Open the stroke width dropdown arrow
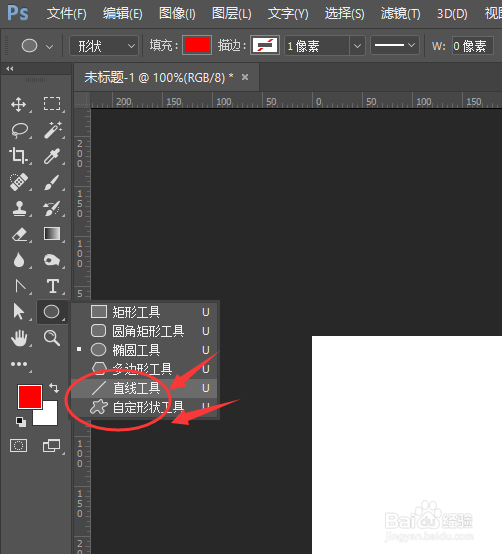The image size is (502, 554). [358, 46]
